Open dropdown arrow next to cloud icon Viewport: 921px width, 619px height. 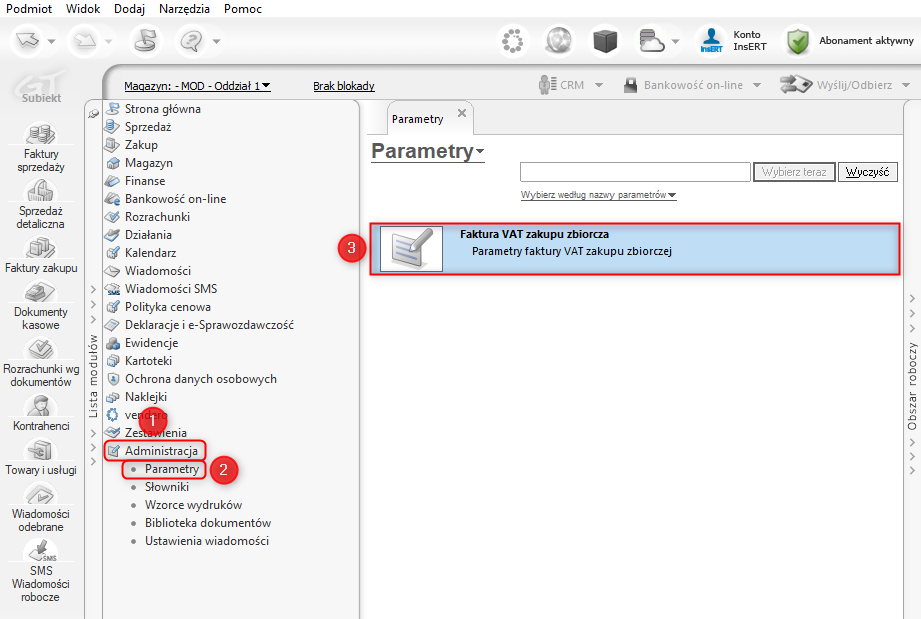pyautogui.click(x=675, y=41)
